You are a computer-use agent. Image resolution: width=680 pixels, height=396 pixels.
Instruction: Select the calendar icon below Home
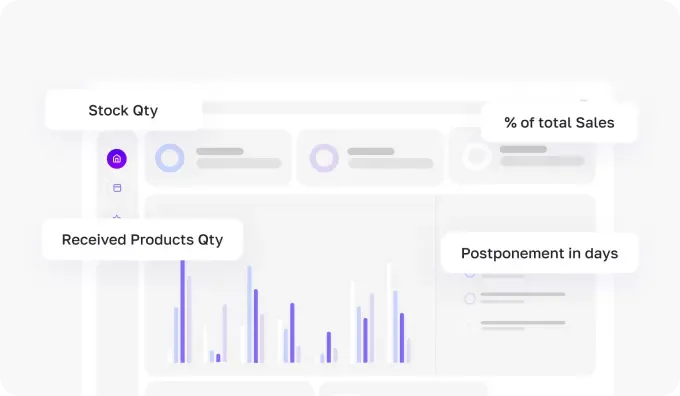[117, 188]
